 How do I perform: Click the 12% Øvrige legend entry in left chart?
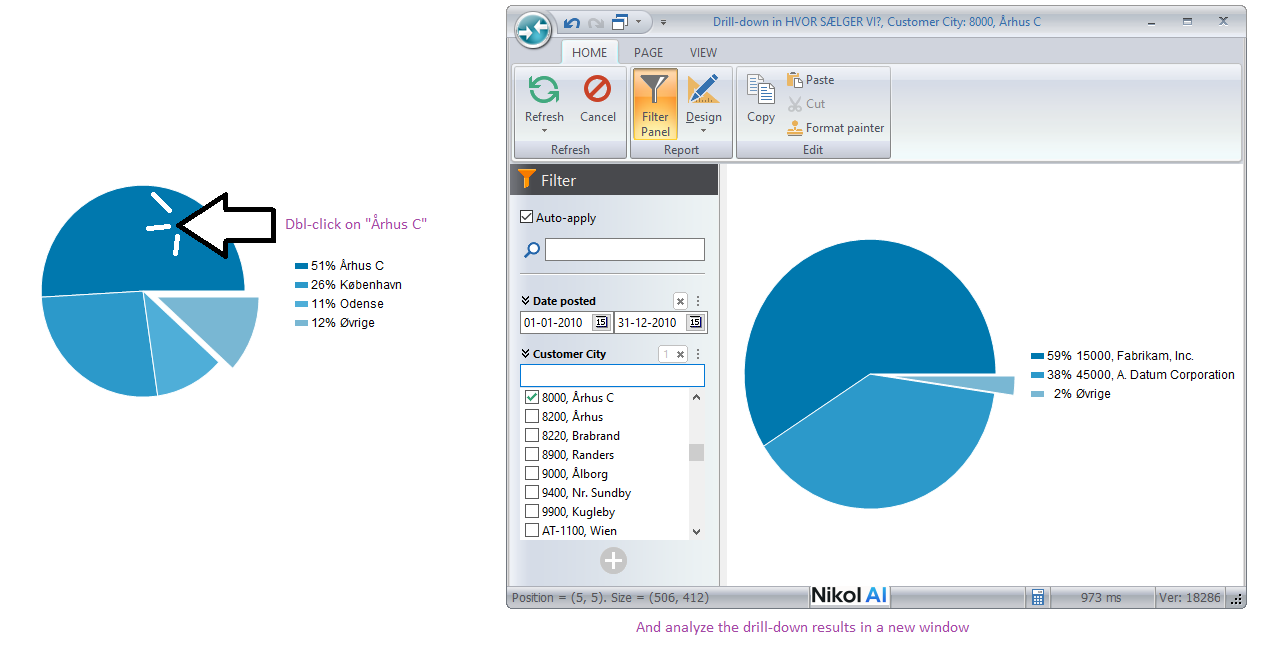coord(336,323)
